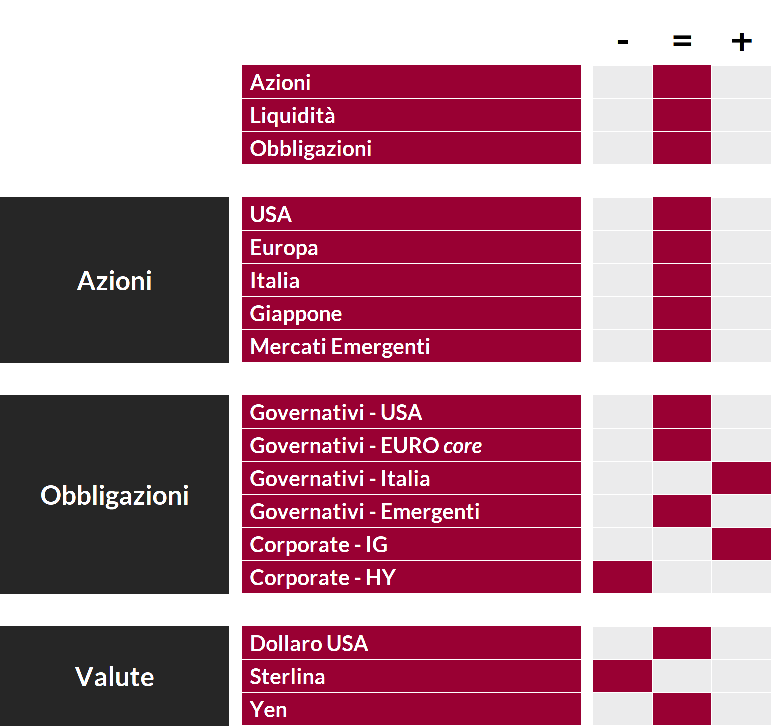Image resolution: width=772 pixels, height=726 pixels.
Task: Select highlighted plus cell for Corporate - IG
Action: pyautogui.click(x=741, y=544)
